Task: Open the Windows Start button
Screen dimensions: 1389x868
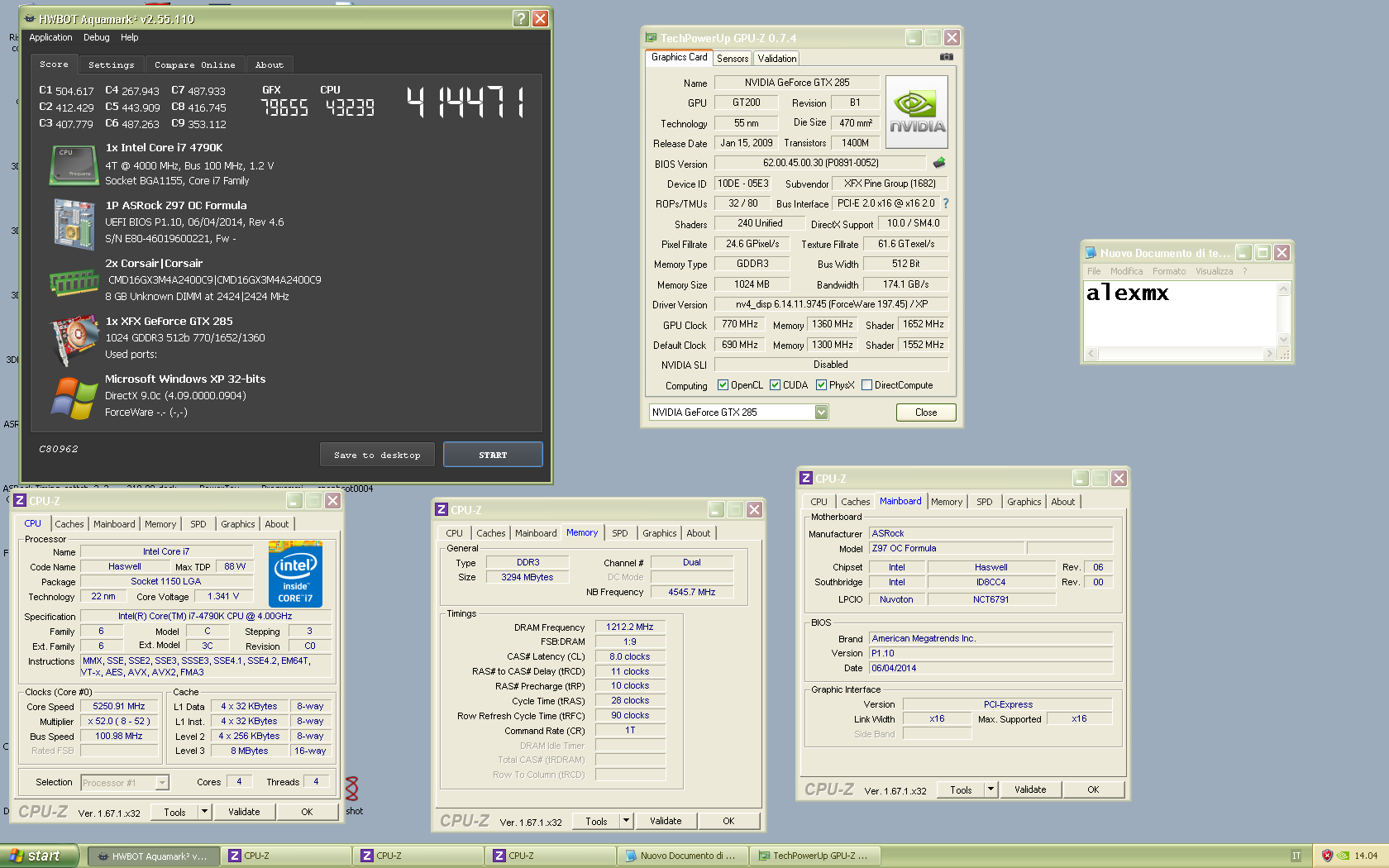Action: click(x=39, y=856)
